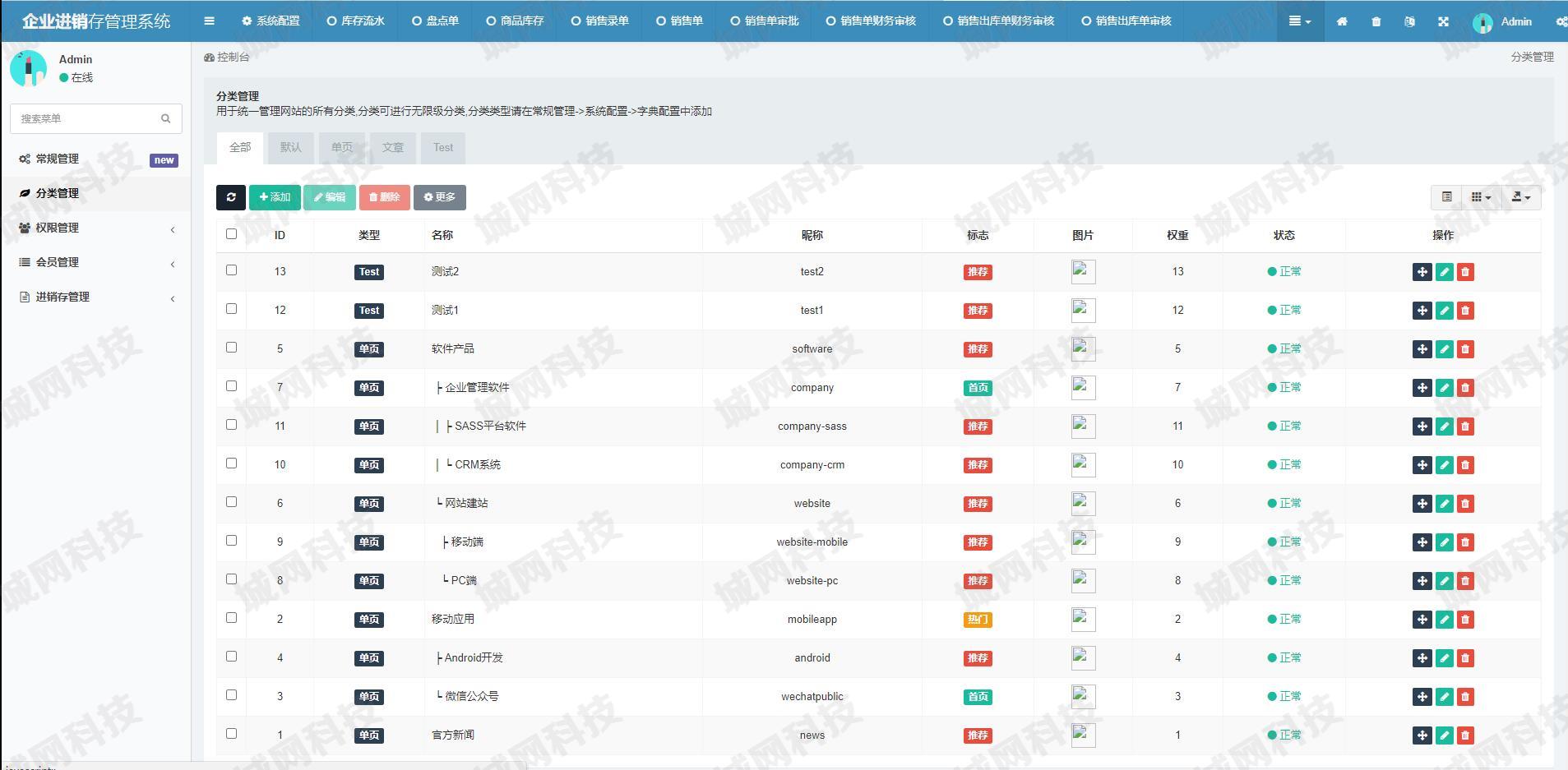Click drag-sort icon for wechatpublic row
This screenshot has height=770, width=1568.
coord(1422,697)
